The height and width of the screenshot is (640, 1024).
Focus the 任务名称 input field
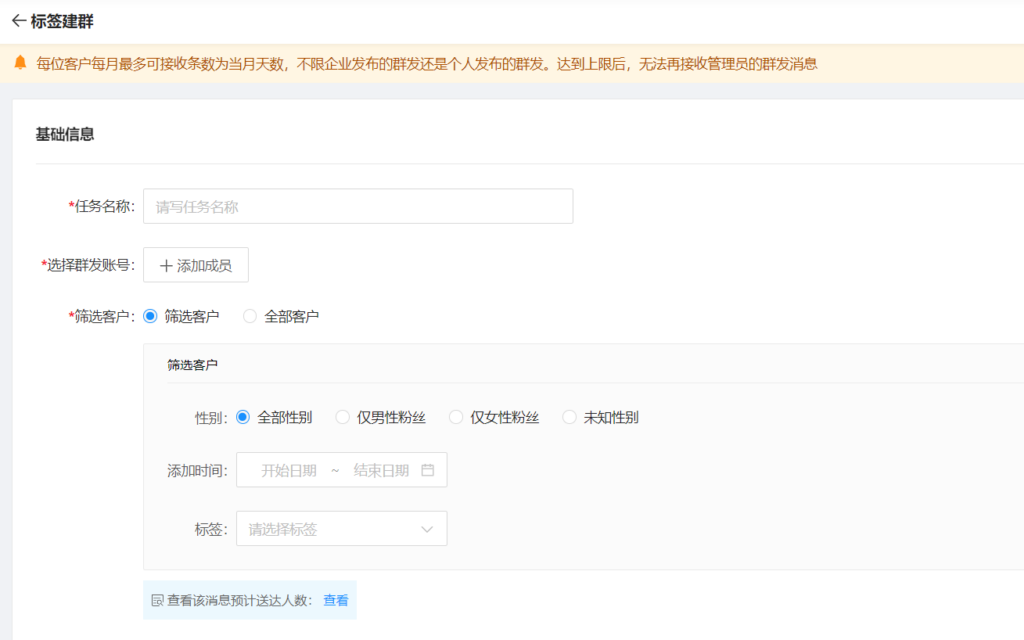(358, 206)
